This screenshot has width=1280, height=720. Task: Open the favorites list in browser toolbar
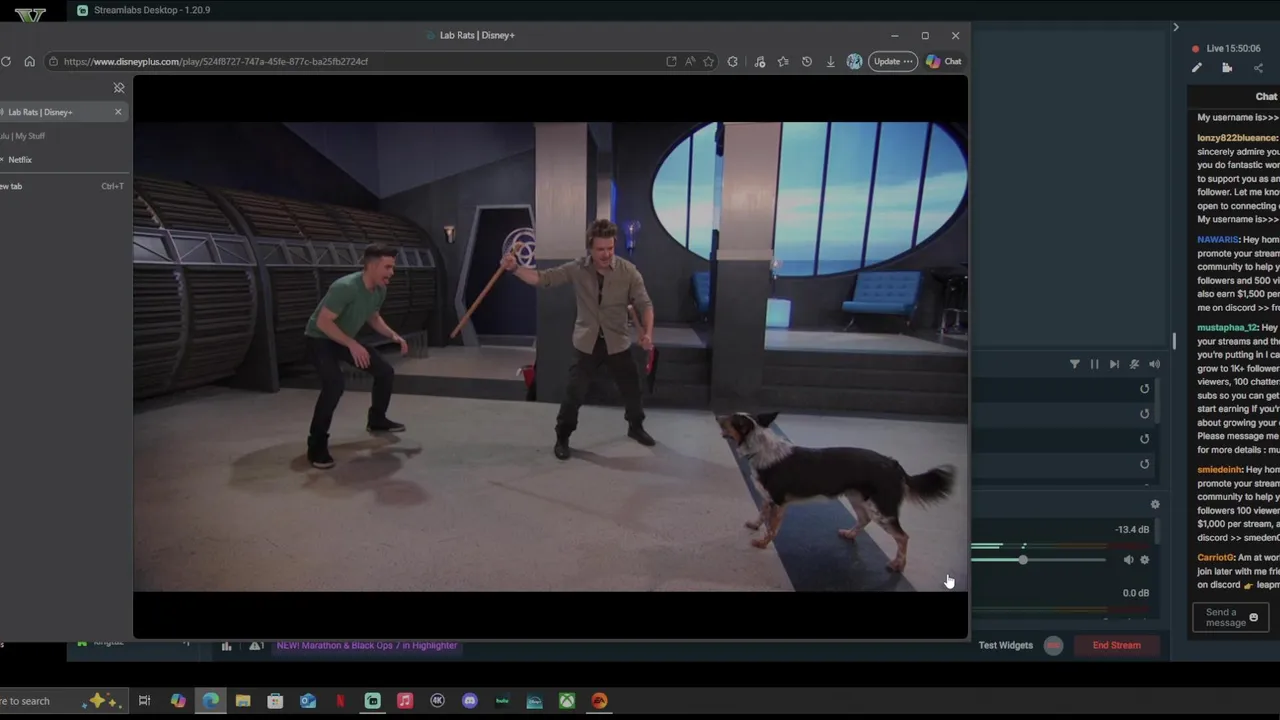coord(783,61)
